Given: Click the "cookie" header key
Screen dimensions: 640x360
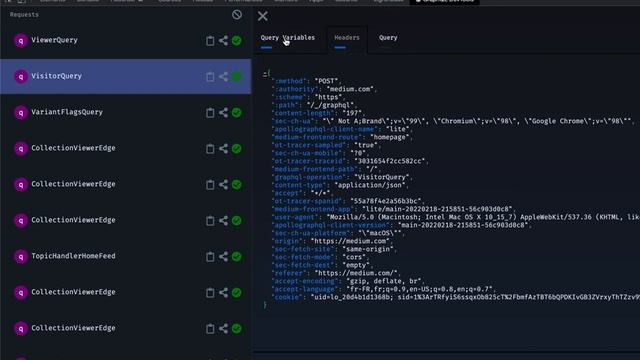Looking at the screenshot, I should coord(288,297).
